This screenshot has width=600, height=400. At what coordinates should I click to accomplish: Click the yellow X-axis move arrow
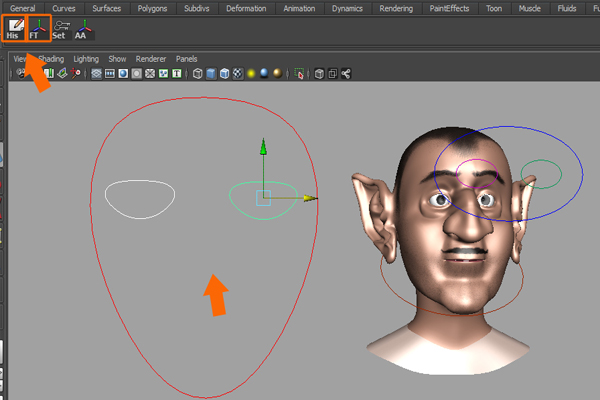coord(310,198)
